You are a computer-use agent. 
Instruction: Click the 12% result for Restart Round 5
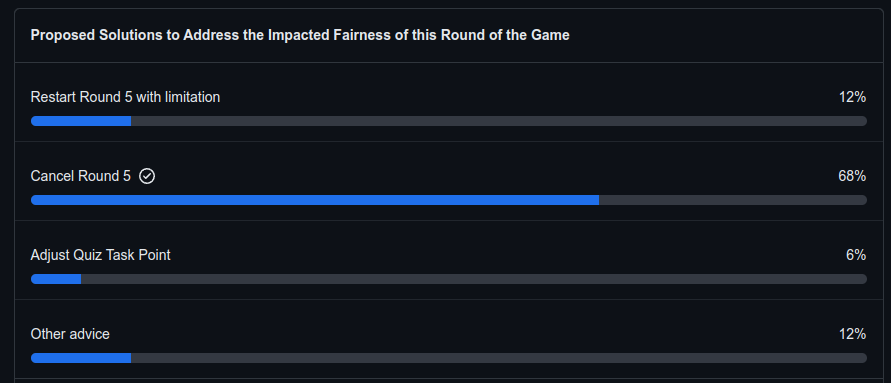pyautogui.click(x=852, y=97)
